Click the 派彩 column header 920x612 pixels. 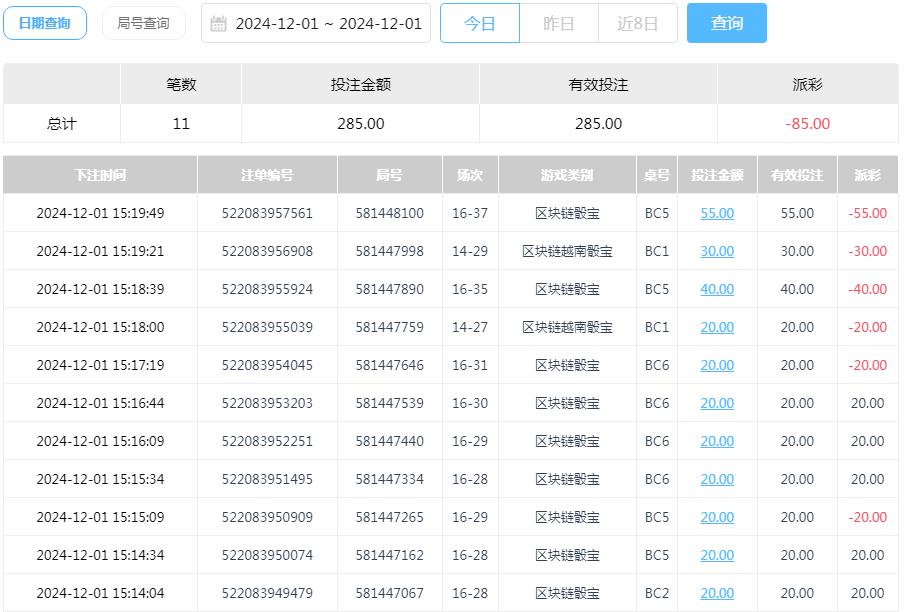pos(869,174)
